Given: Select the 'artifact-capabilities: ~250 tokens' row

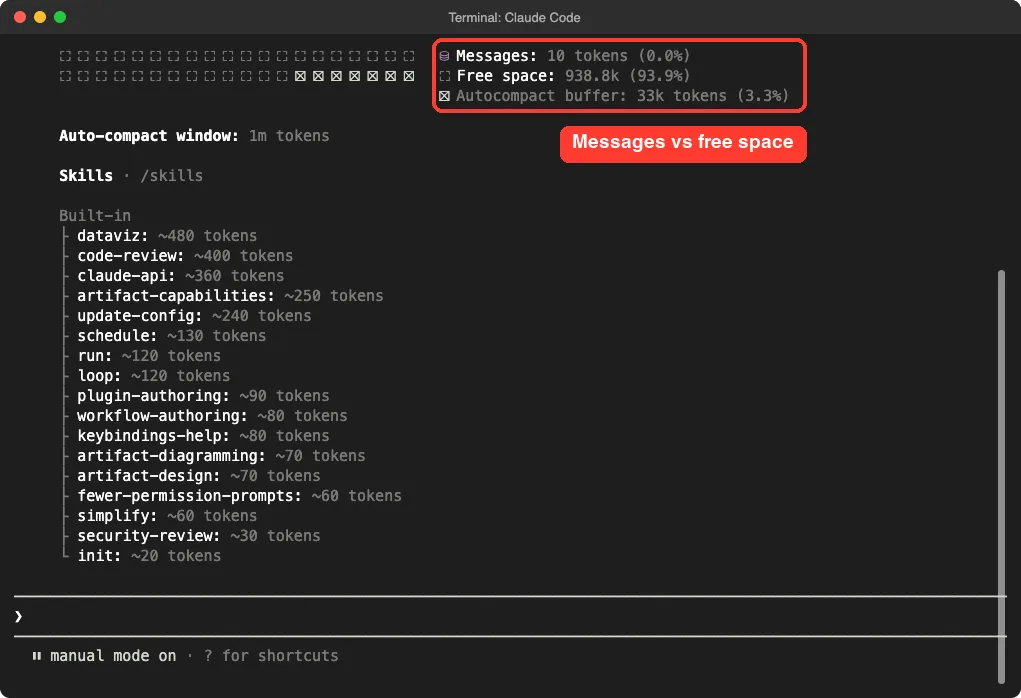Looking at the screenshot, I should [230, 296].
